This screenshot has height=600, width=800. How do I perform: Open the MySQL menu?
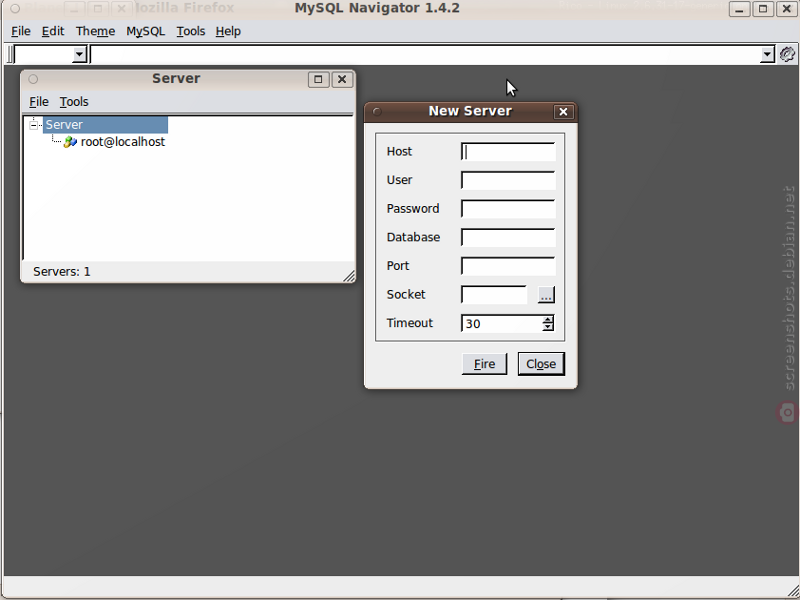pos(145,31)
